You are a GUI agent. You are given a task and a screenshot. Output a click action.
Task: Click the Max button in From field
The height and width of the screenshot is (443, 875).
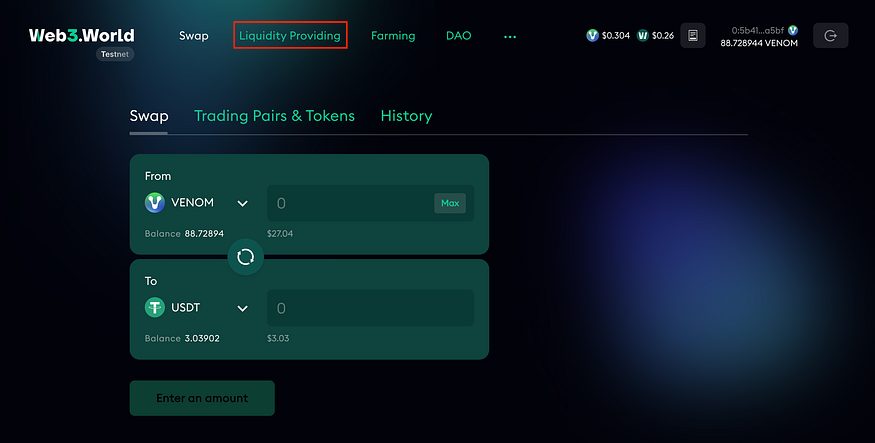point(450,203)
